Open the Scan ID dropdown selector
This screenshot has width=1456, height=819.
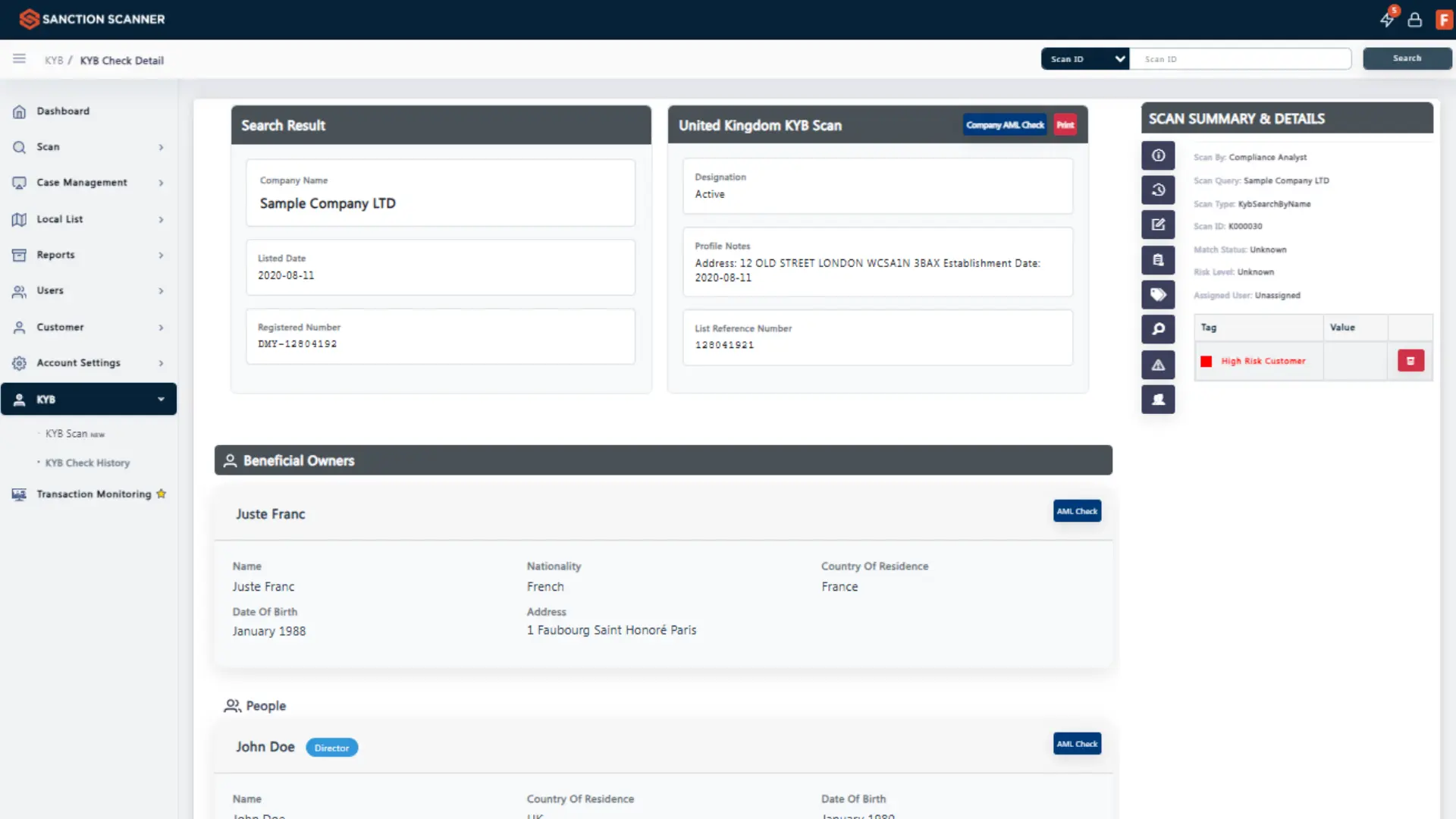[x=1085, y=59]
